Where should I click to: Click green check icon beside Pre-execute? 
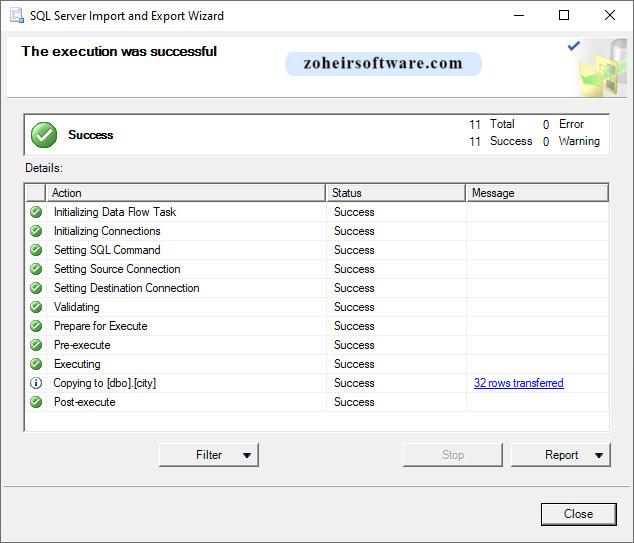click(36, 345)
